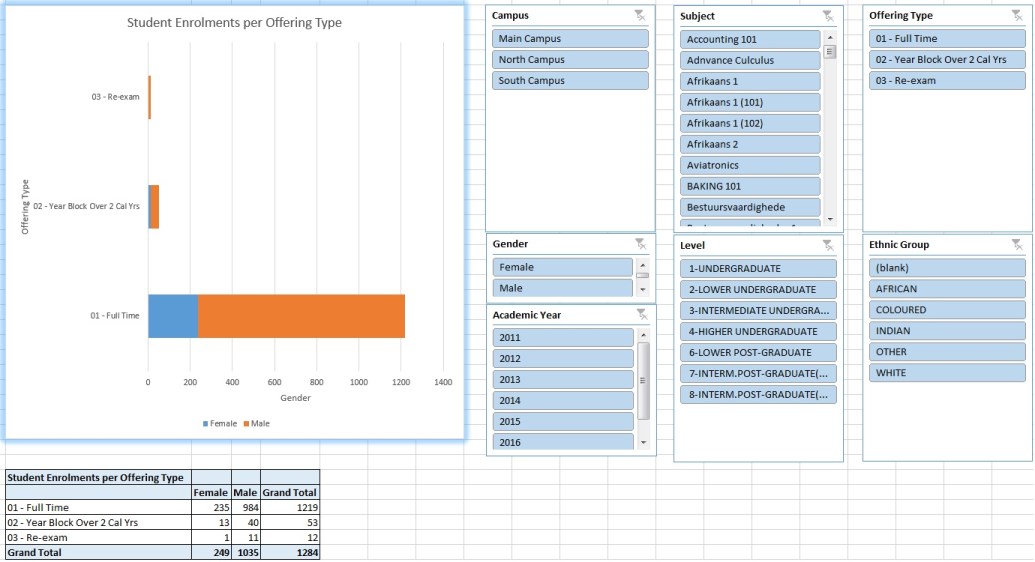Filter by AFRICAN ethnic group
Screen dimensions: 1035x562
click(946, 289)
